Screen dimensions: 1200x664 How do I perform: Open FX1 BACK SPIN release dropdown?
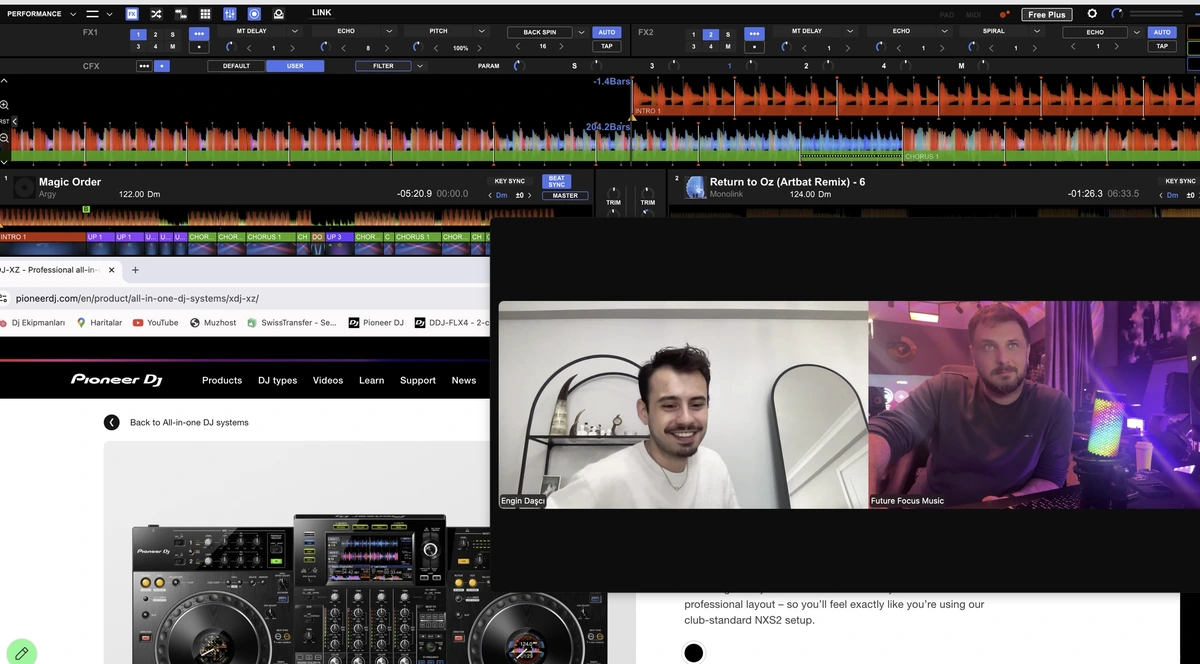pos(582,32)
